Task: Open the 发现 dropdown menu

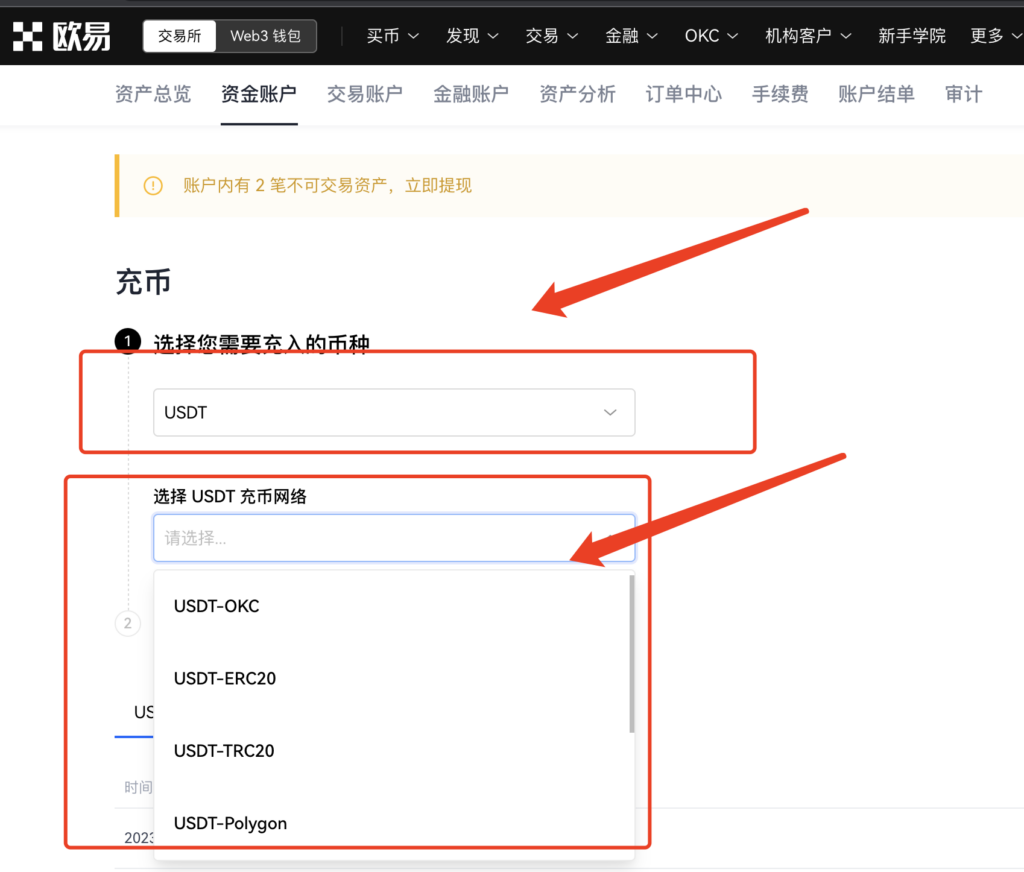Action: click(472, 36)
